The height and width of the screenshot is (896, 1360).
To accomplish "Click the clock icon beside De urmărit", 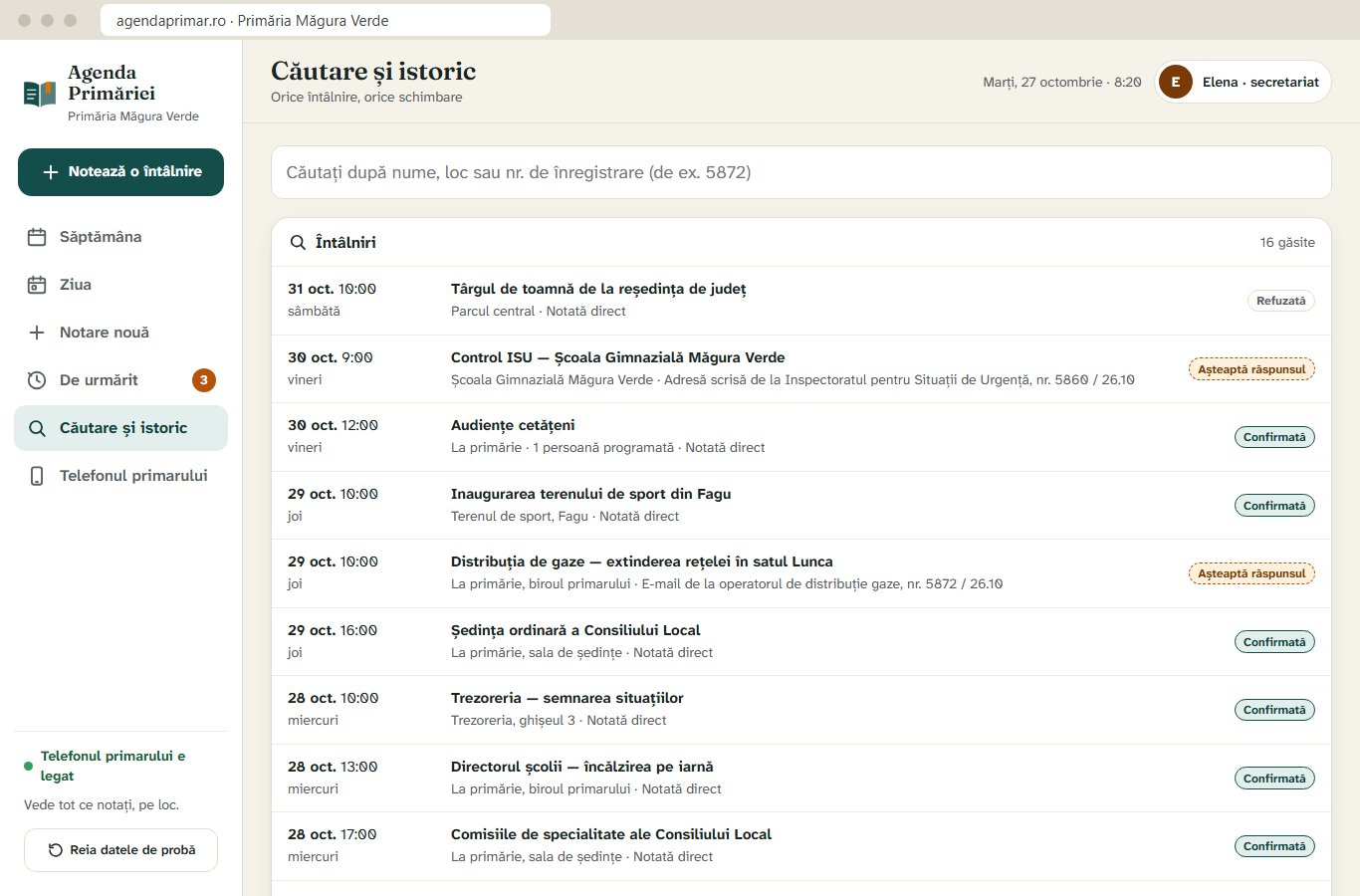I will point(37,380).
